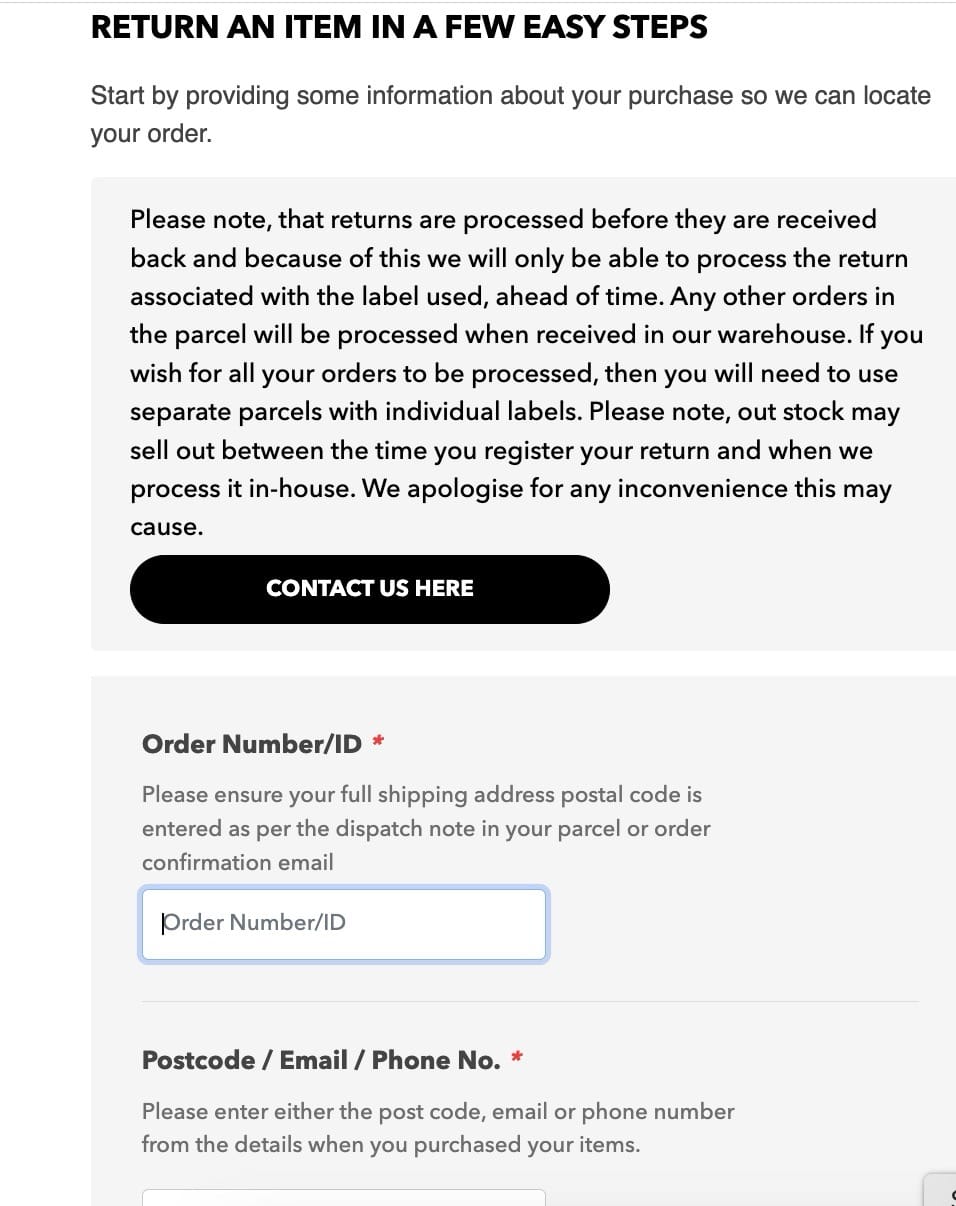
Task: Click the divider line below the Order Number field
Action: (x=529, y=1001)
